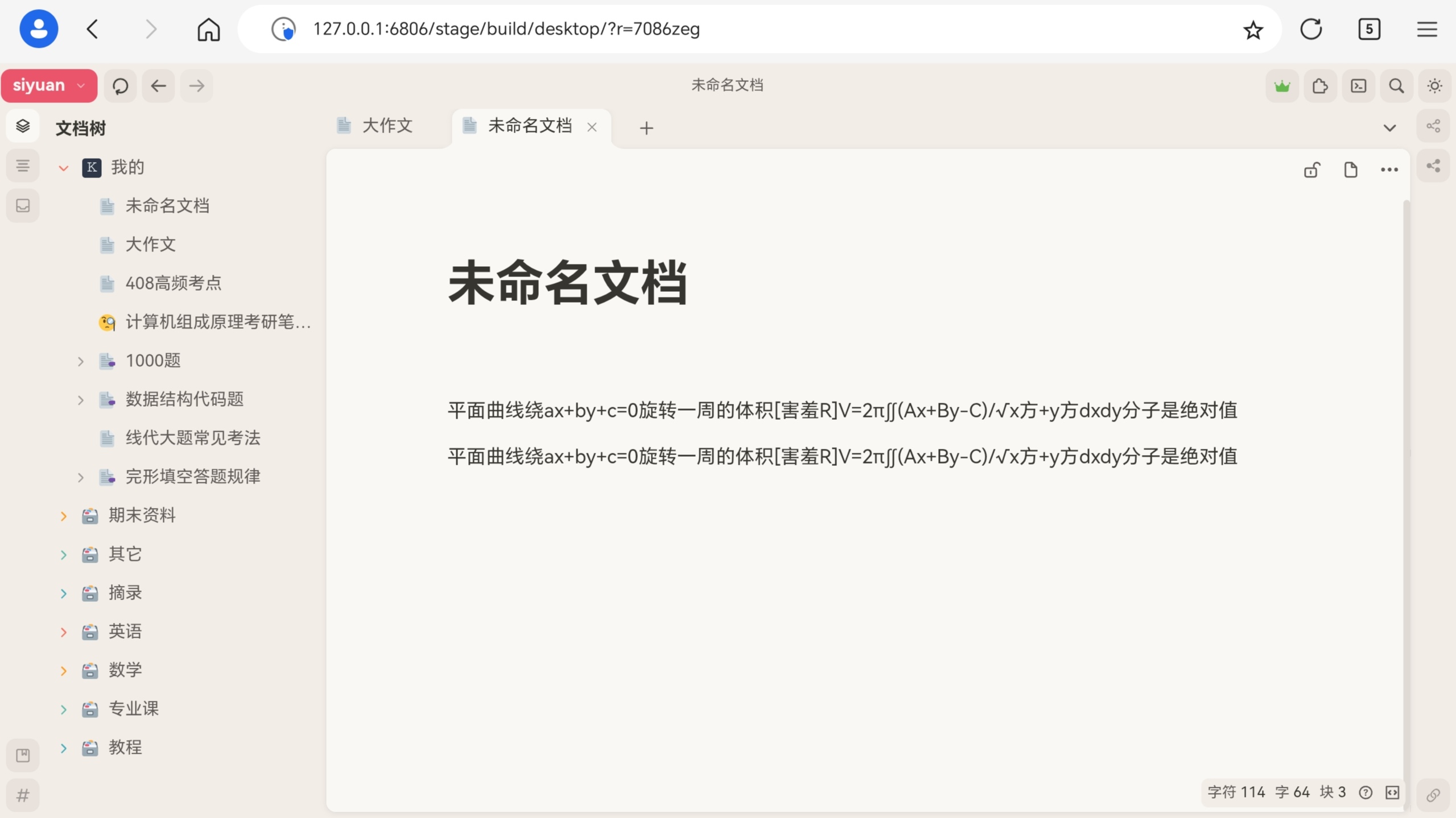Open 线代大题常见考法 document
The height and width of the screenshot is (818, 1456).
click(193, 438)
